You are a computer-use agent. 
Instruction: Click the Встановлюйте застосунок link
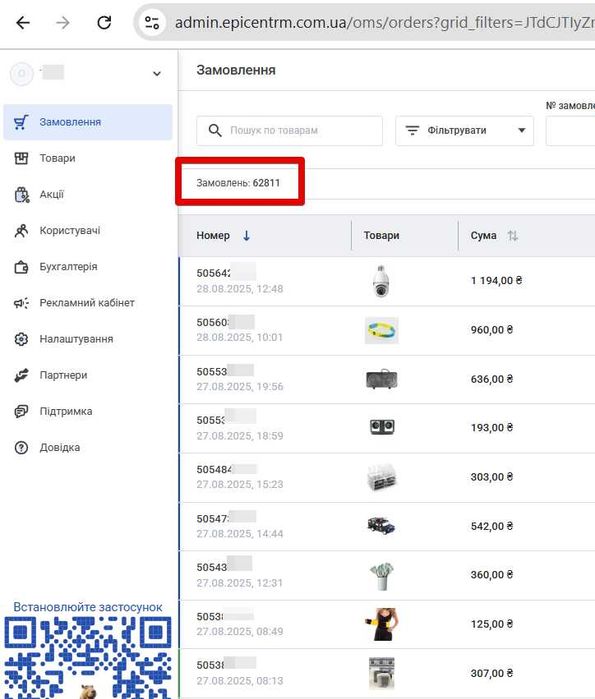88,607
